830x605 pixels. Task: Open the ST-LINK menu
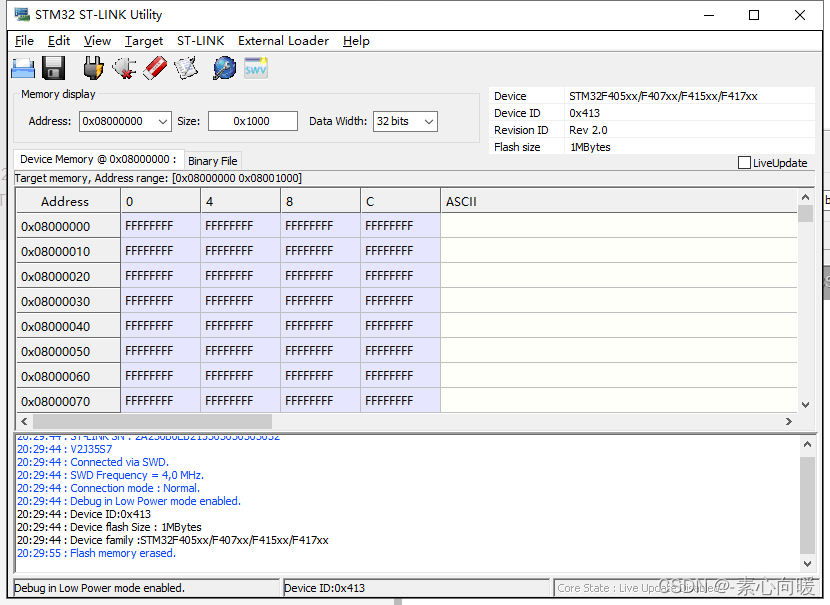pyautogui.click(x=201, y=41)
